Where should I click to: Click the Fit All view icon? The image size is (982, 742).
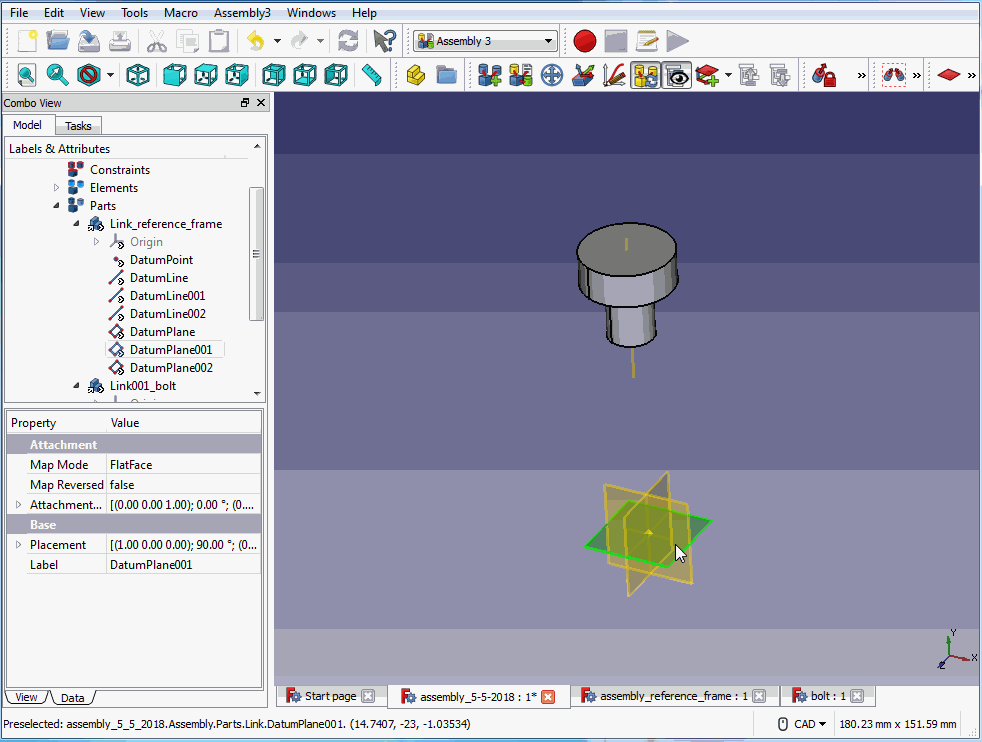pyautogui.click(x=26, y=75)
